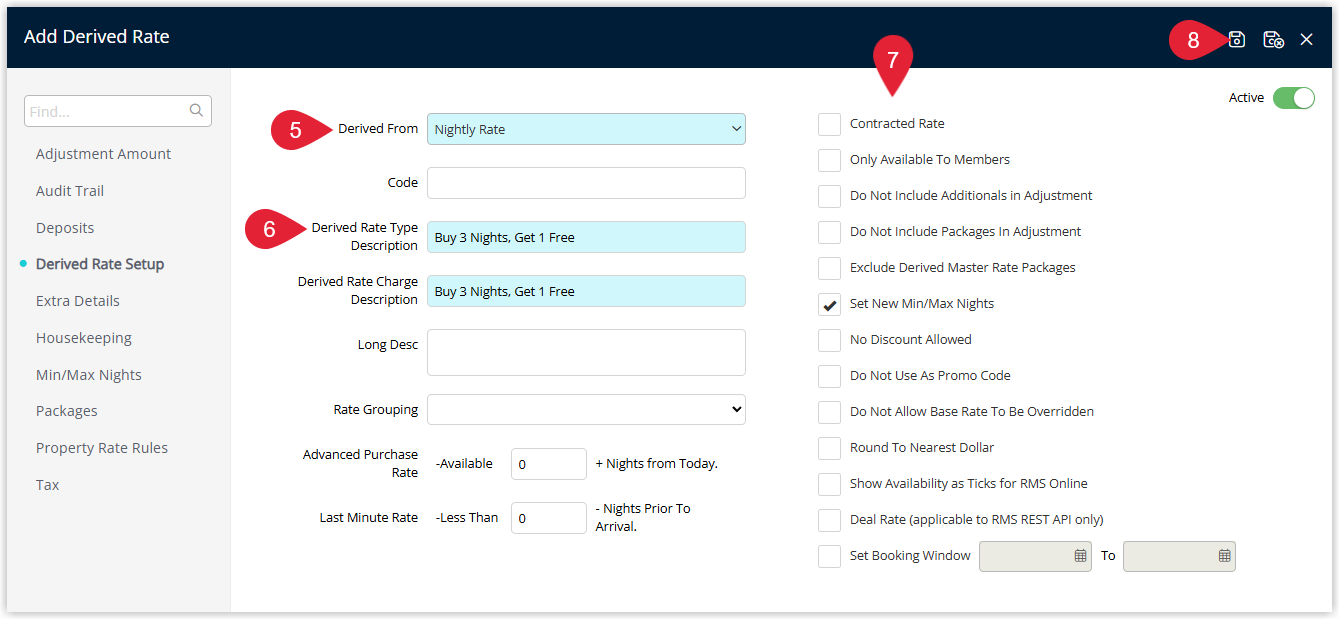
Task: Click the Long Desc text area
Action: [x=586, y=352]
